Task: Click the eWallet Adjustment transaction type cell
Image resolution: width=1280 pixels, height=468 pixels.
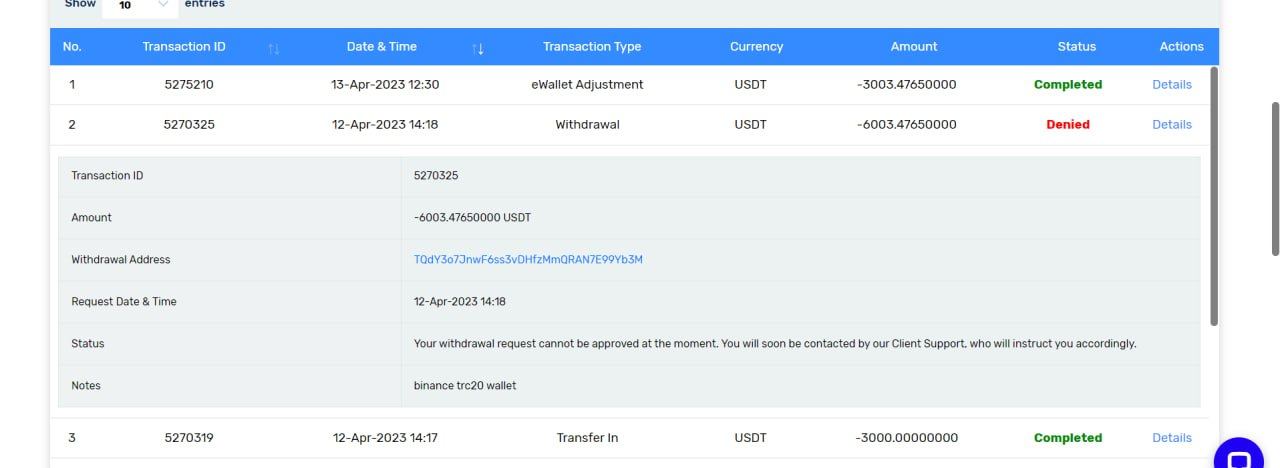Action: pos(587,85)
